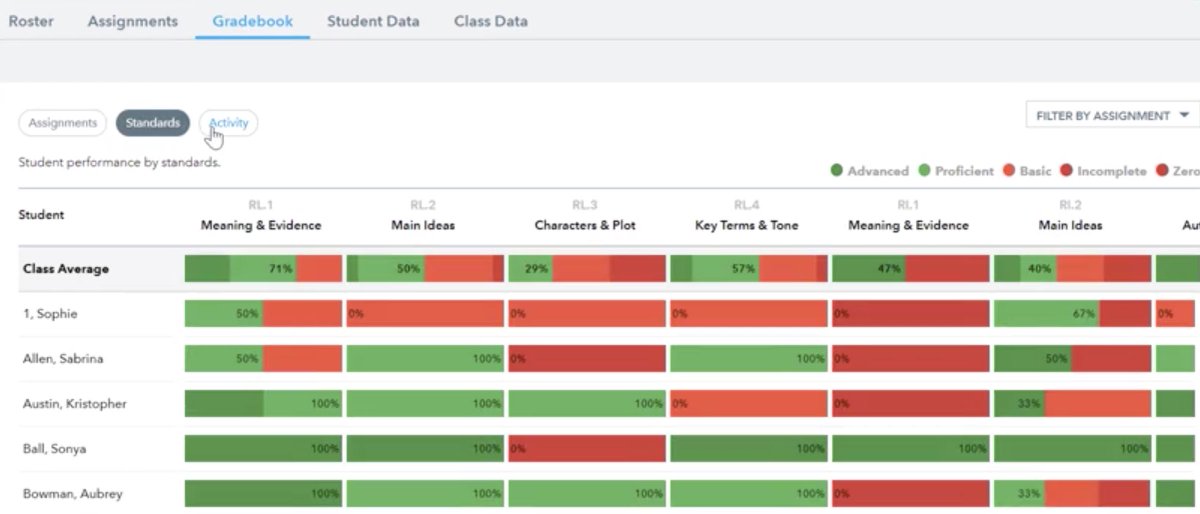
Task: Select the RL.4 Key Terms & Tone header
Action: [747, 215]
